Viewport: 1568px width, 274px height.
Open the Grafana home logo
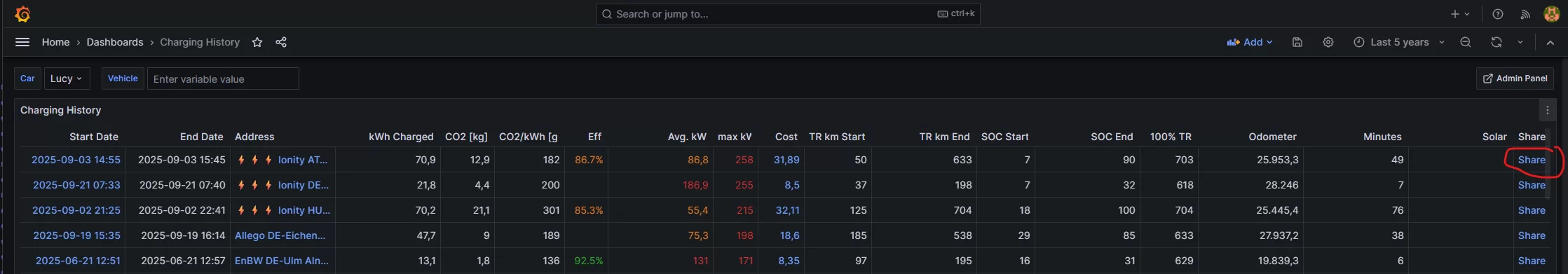click(x=22, y=14)
